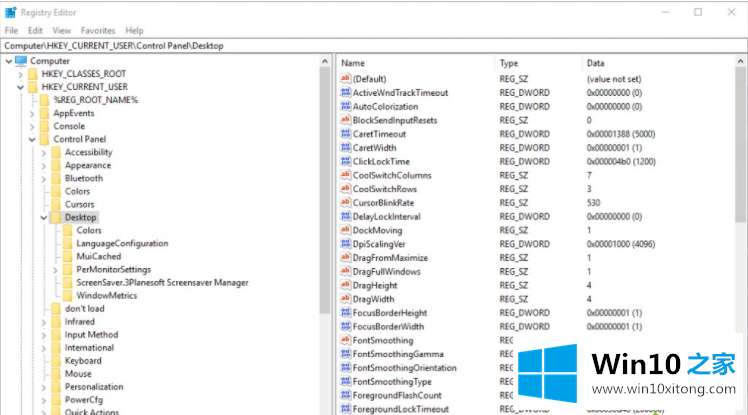Click the folder icon for Bluetooth key
Screen dimensions: 748x415
56,178
